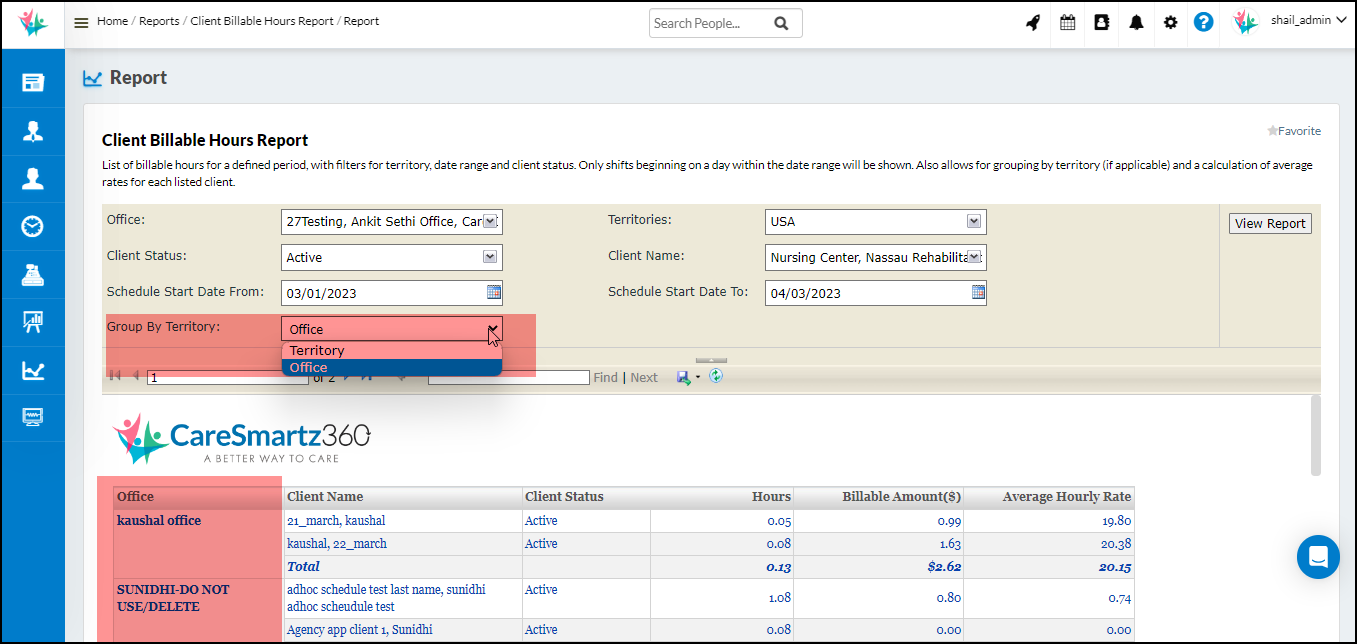Click the rocket quick-launch icon

click(x=1033, y=22)
